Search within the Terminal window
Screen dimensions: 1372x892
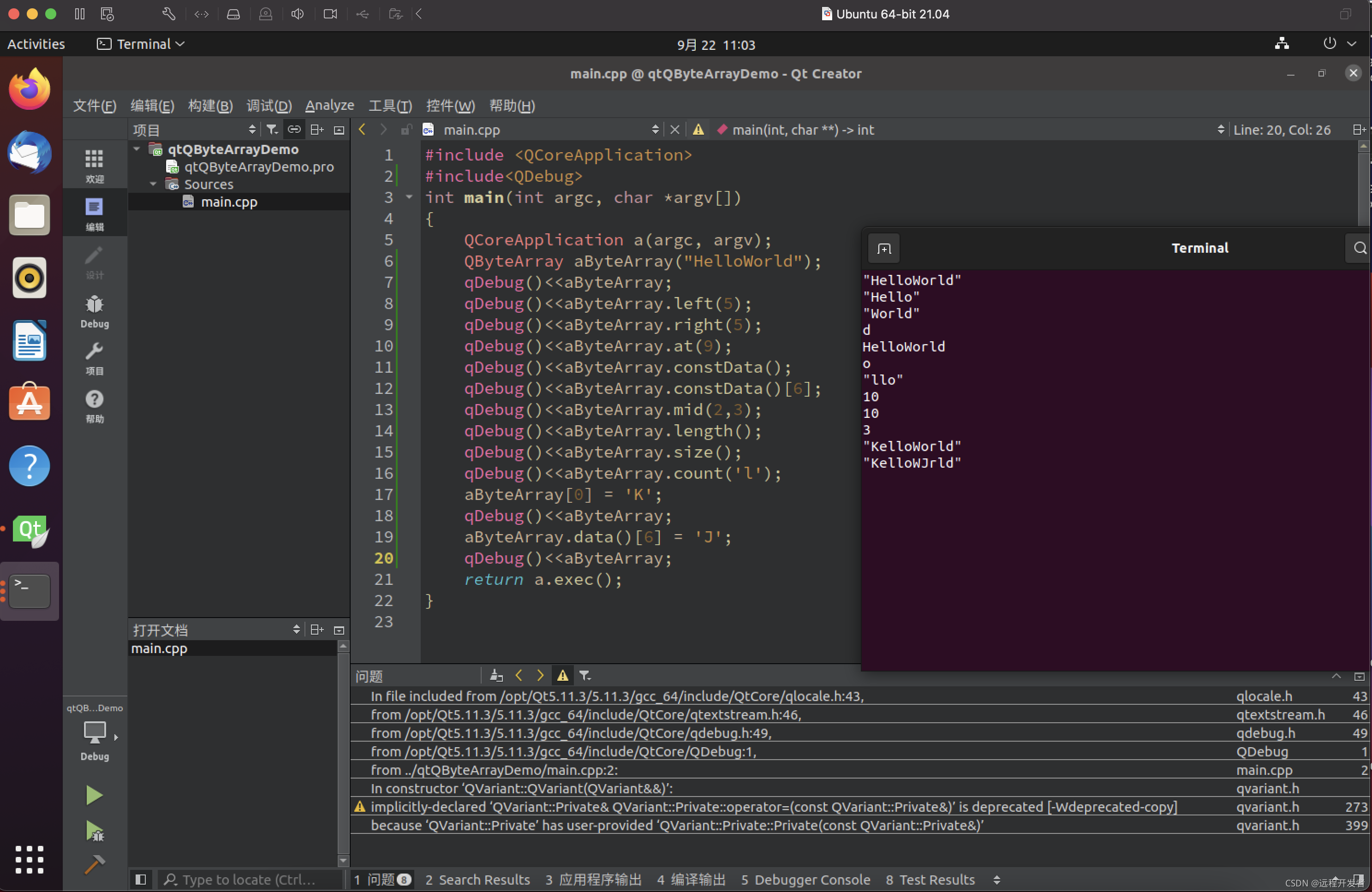pos(1360,248)
